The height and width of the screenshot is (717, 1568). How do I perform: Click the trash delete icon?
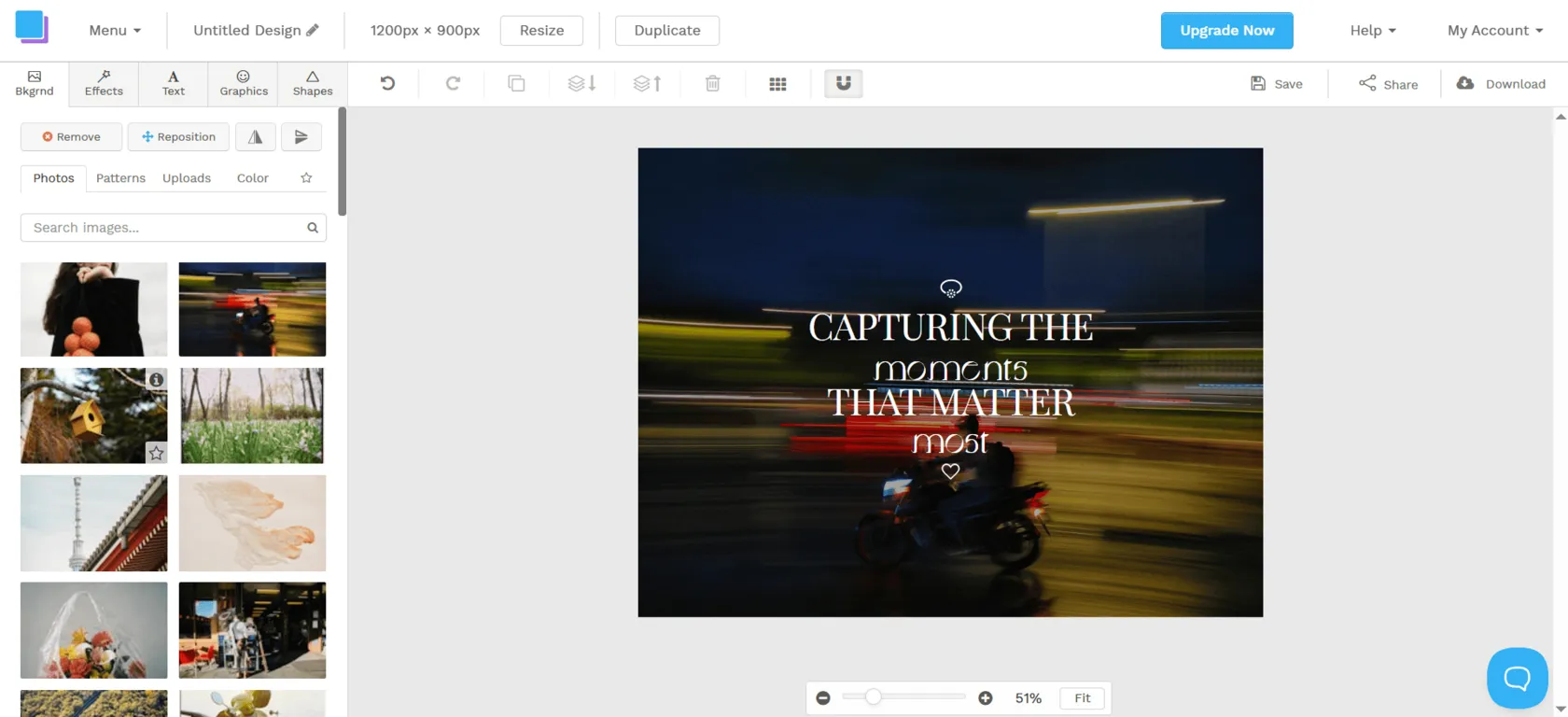point(712,84)
